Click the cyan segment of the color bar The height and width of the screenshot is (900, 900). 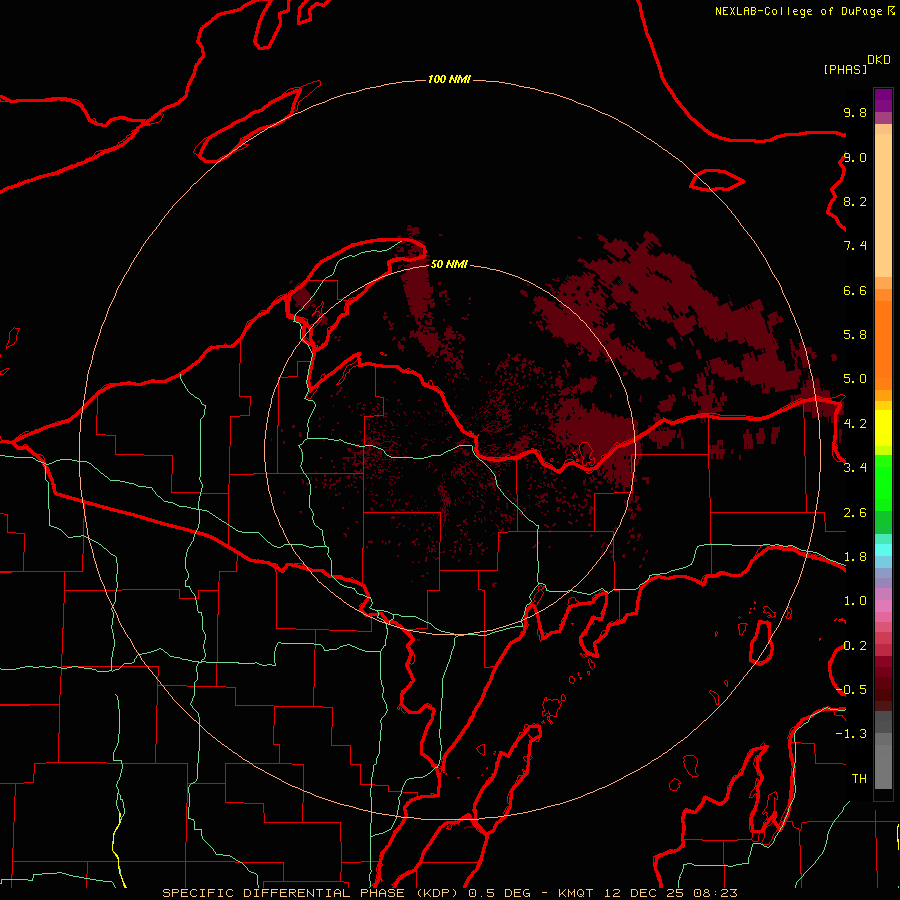pos(883,549)
